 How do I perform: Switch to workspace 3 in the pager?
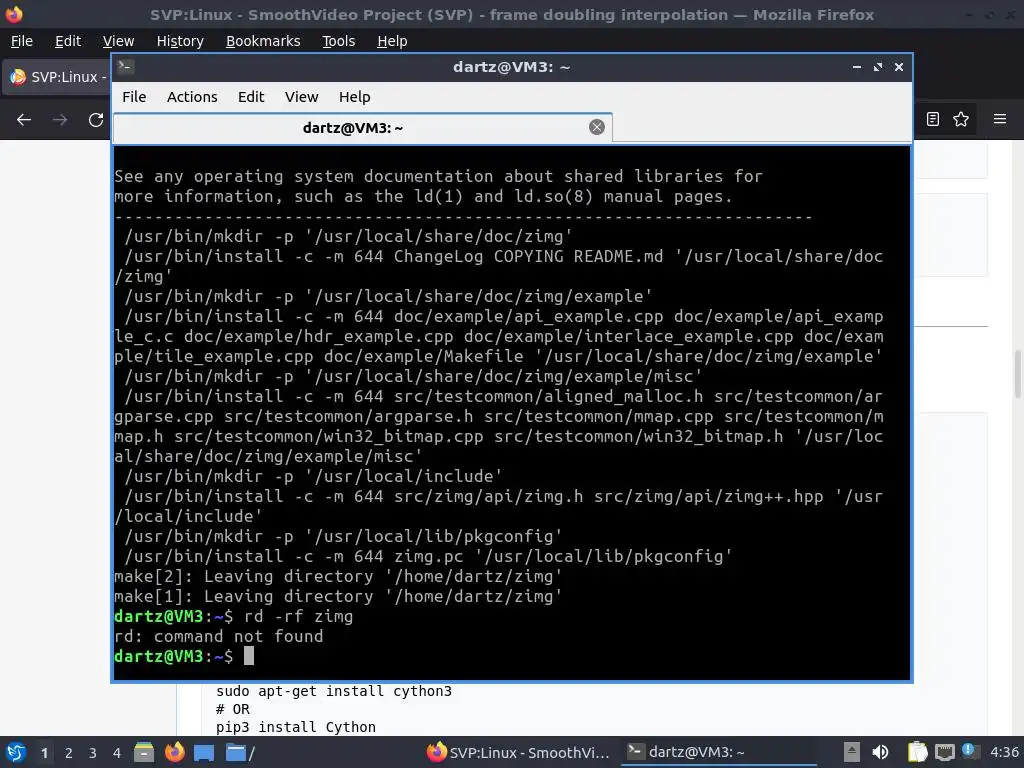coord(93,753)
